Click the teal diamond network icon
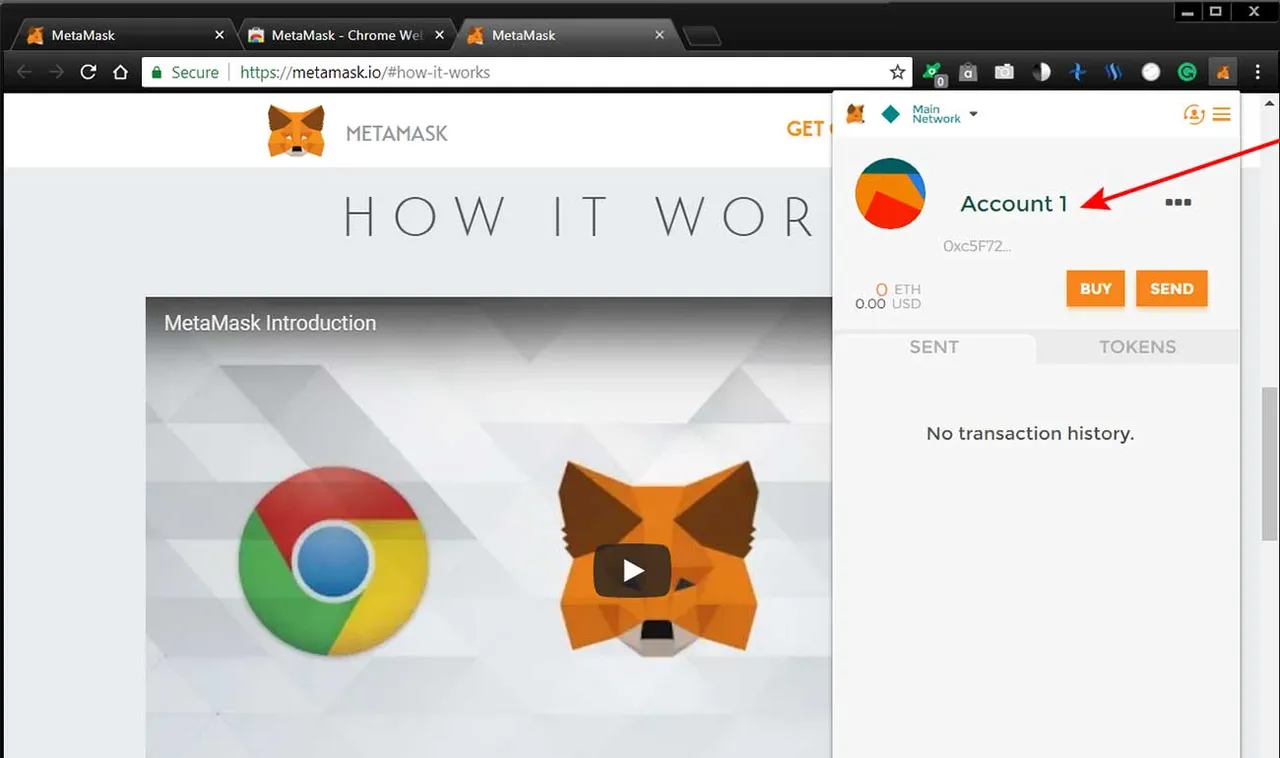Viewport: 1280px width, 758px height. pos(890,114)
